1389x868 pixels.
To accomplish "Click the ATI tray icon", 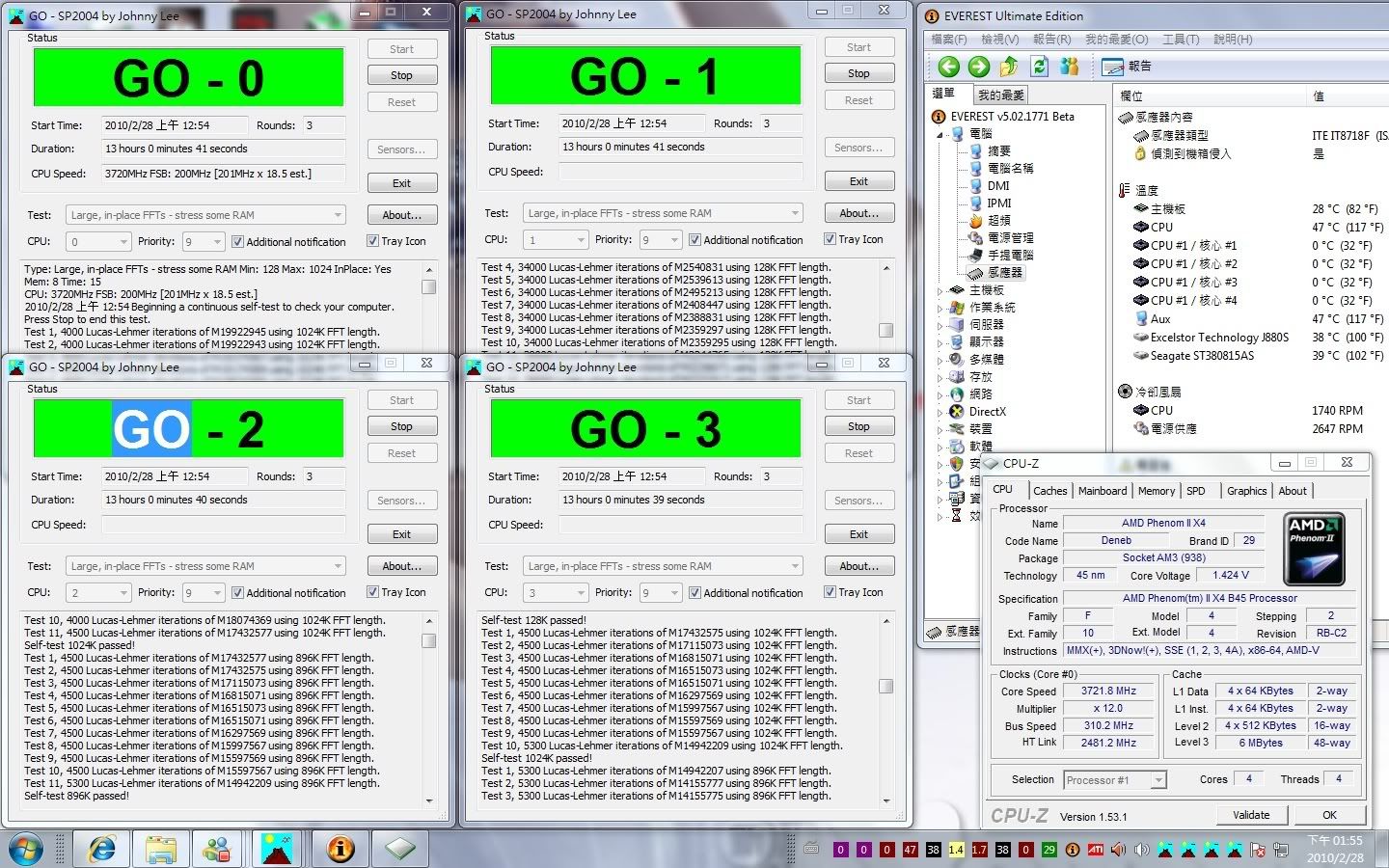I will click(x=1095, y=850).
